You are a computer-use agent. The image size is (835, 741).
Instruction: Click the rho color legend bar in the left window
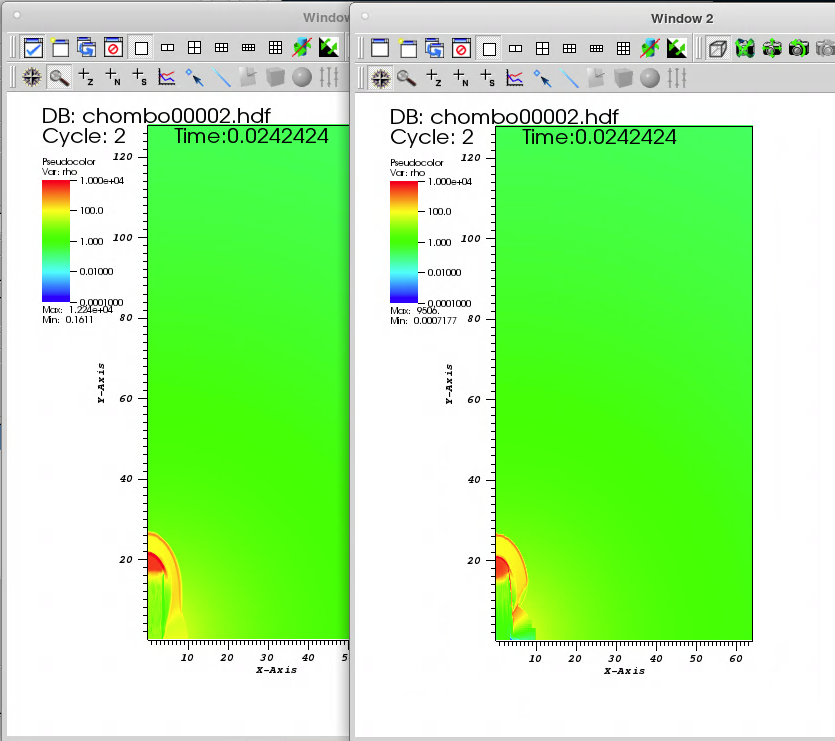(56, 241)
